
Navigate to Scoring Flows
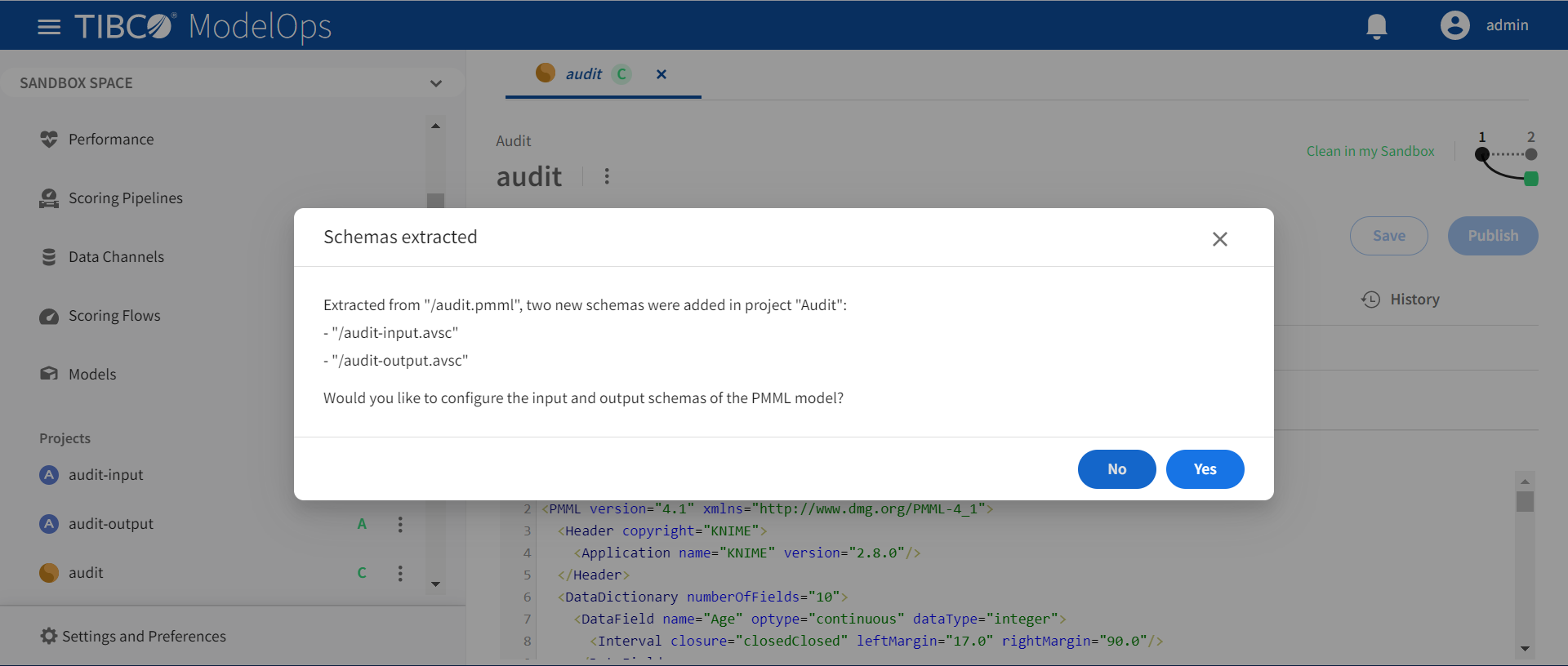pyautogui.click(x=114, y=316)
